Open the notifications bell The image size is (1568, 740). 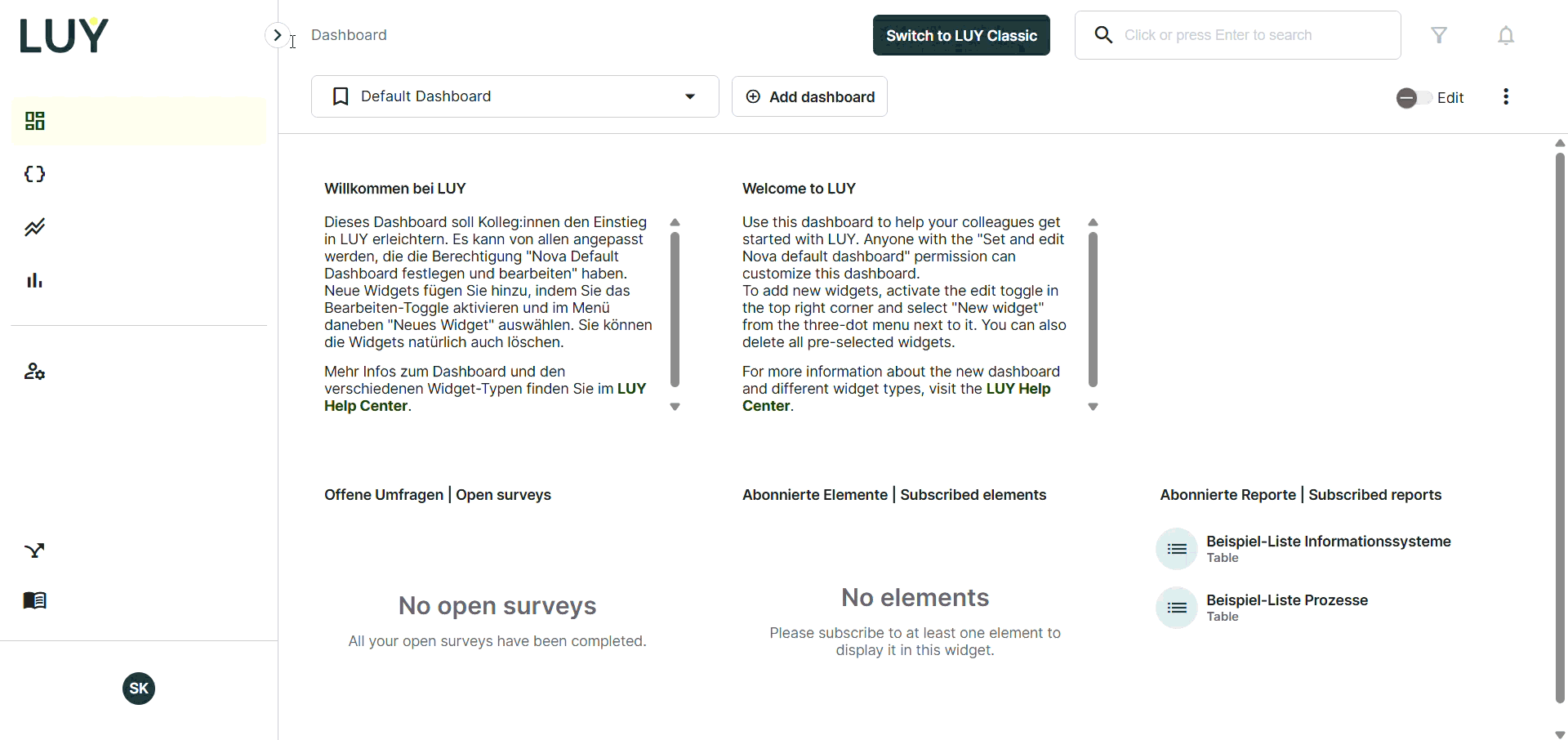(1506, 35)
